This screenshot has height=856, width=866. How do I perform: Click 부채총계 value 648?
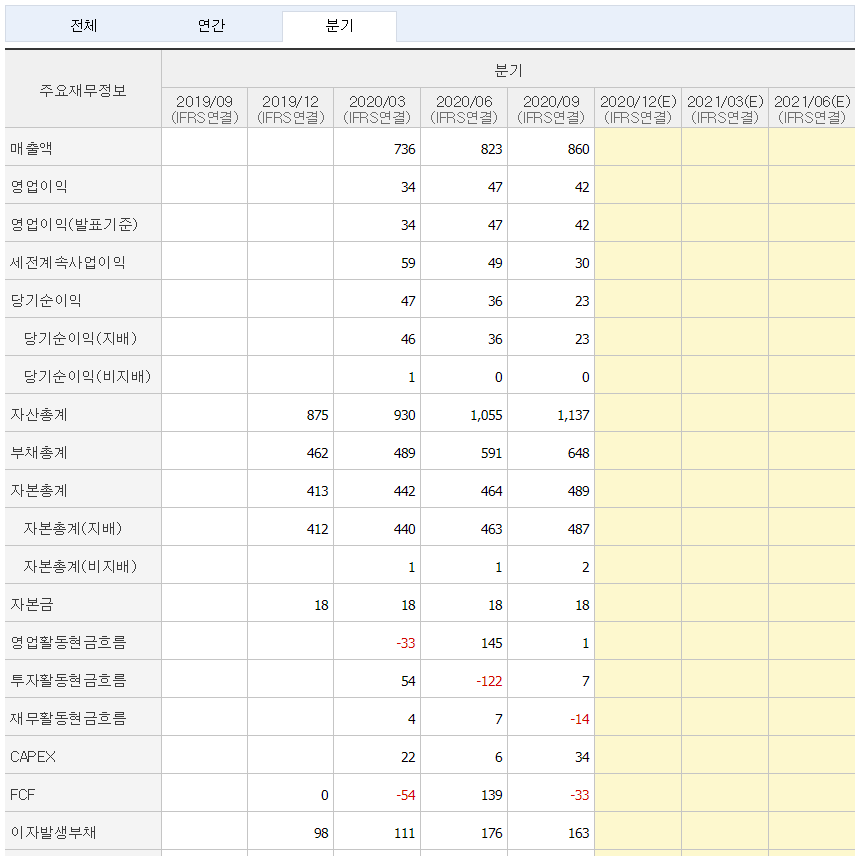pos(578,453)
